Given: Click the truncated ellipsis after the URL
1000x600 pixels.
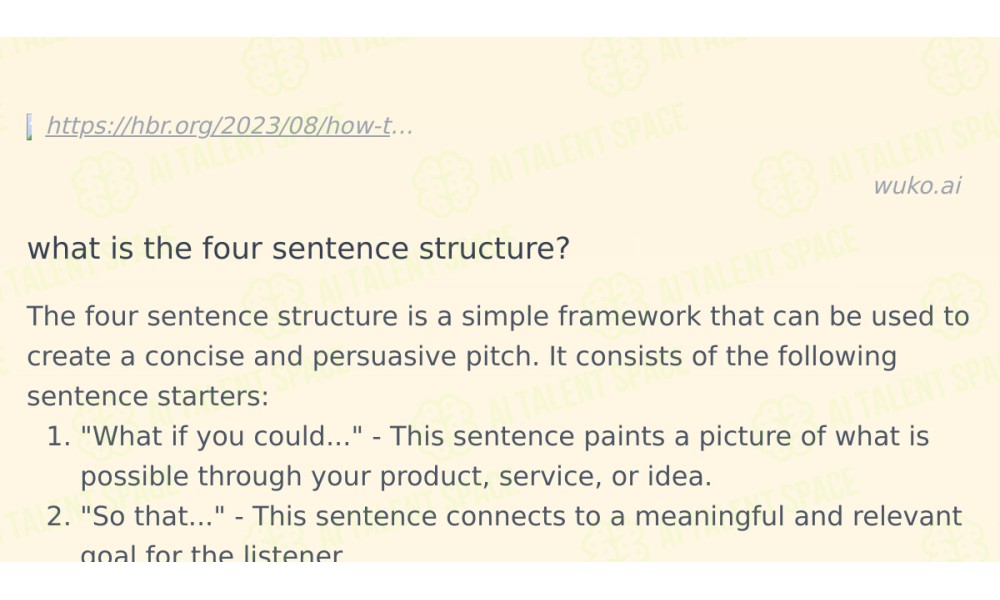Looking at the screenshot, I should pos(402,126).
